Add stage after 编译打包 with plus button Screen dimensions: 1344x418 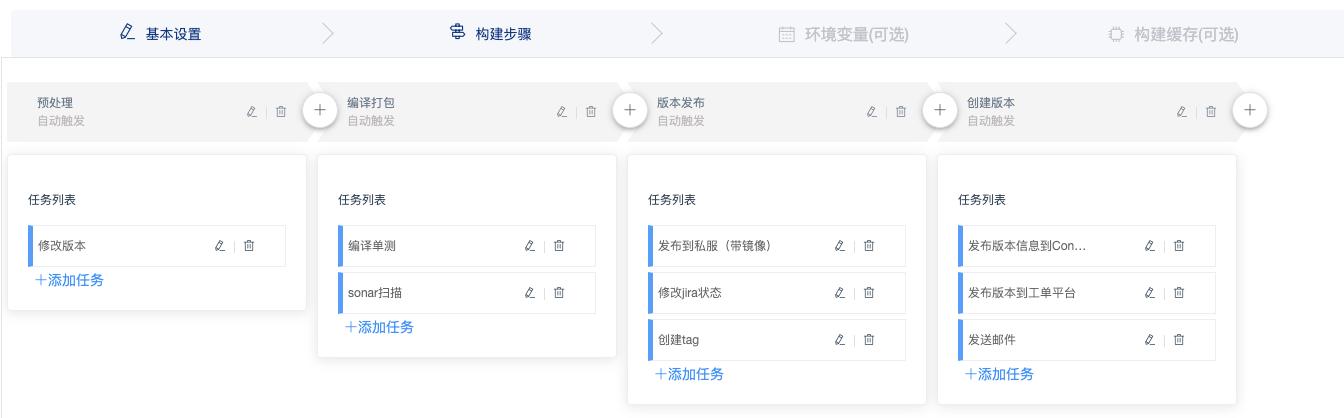pyautogui.click(x=630, y=111)
